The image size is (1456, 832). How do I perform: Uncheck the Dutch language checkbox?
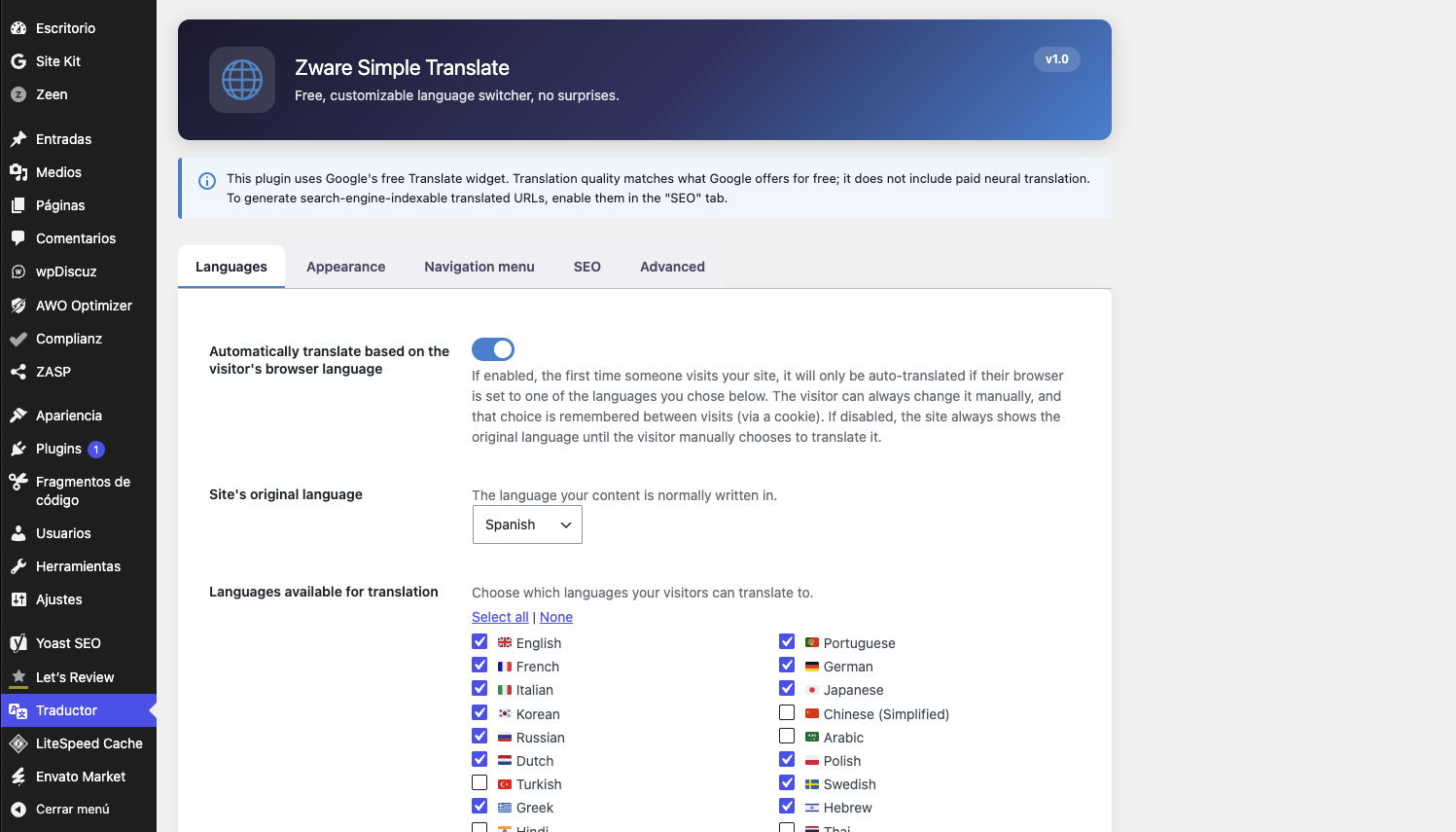pos(479,759)
